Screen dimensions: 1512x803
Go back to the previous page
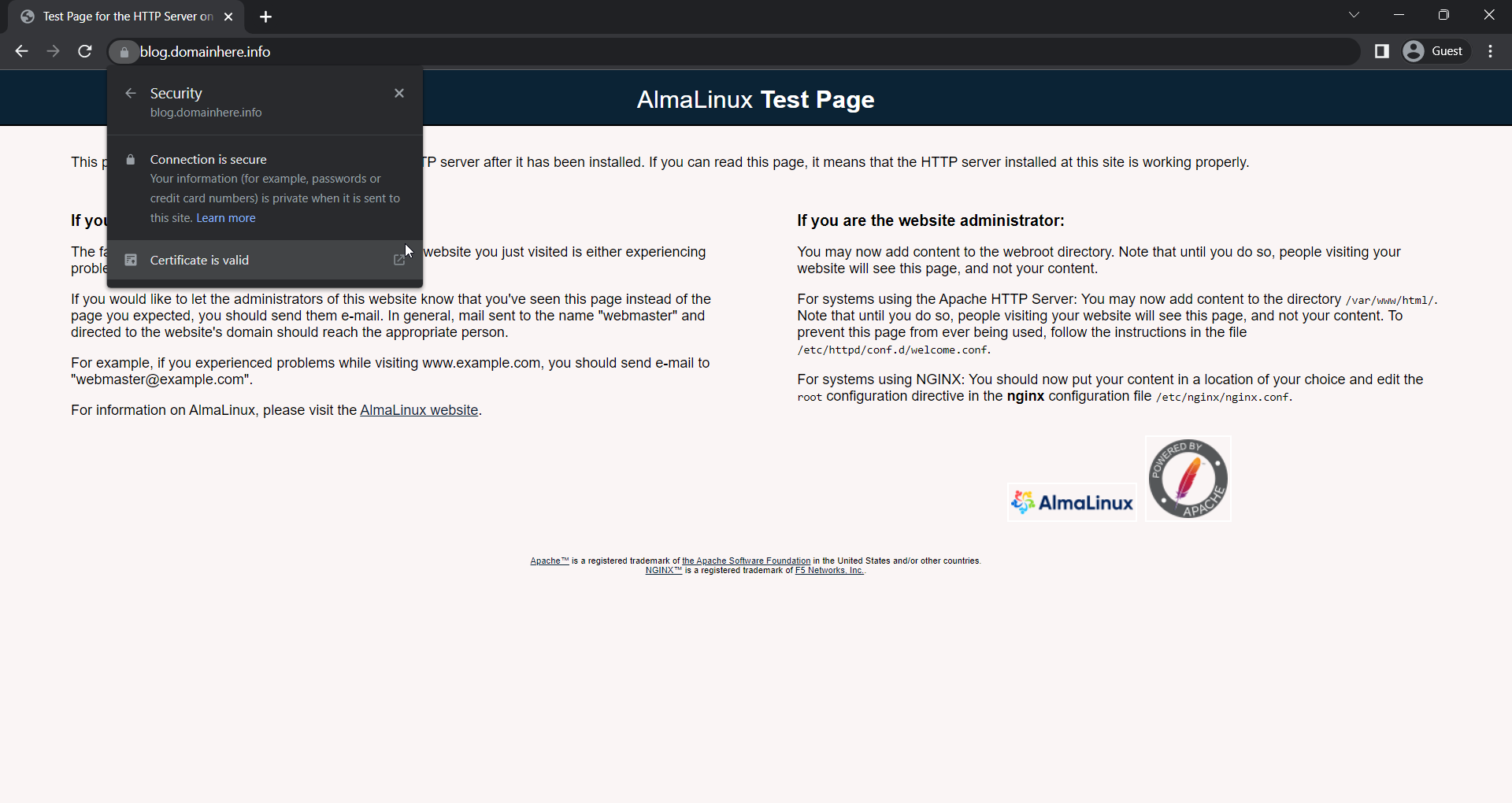pyautogui.click(x=21, y=51)
